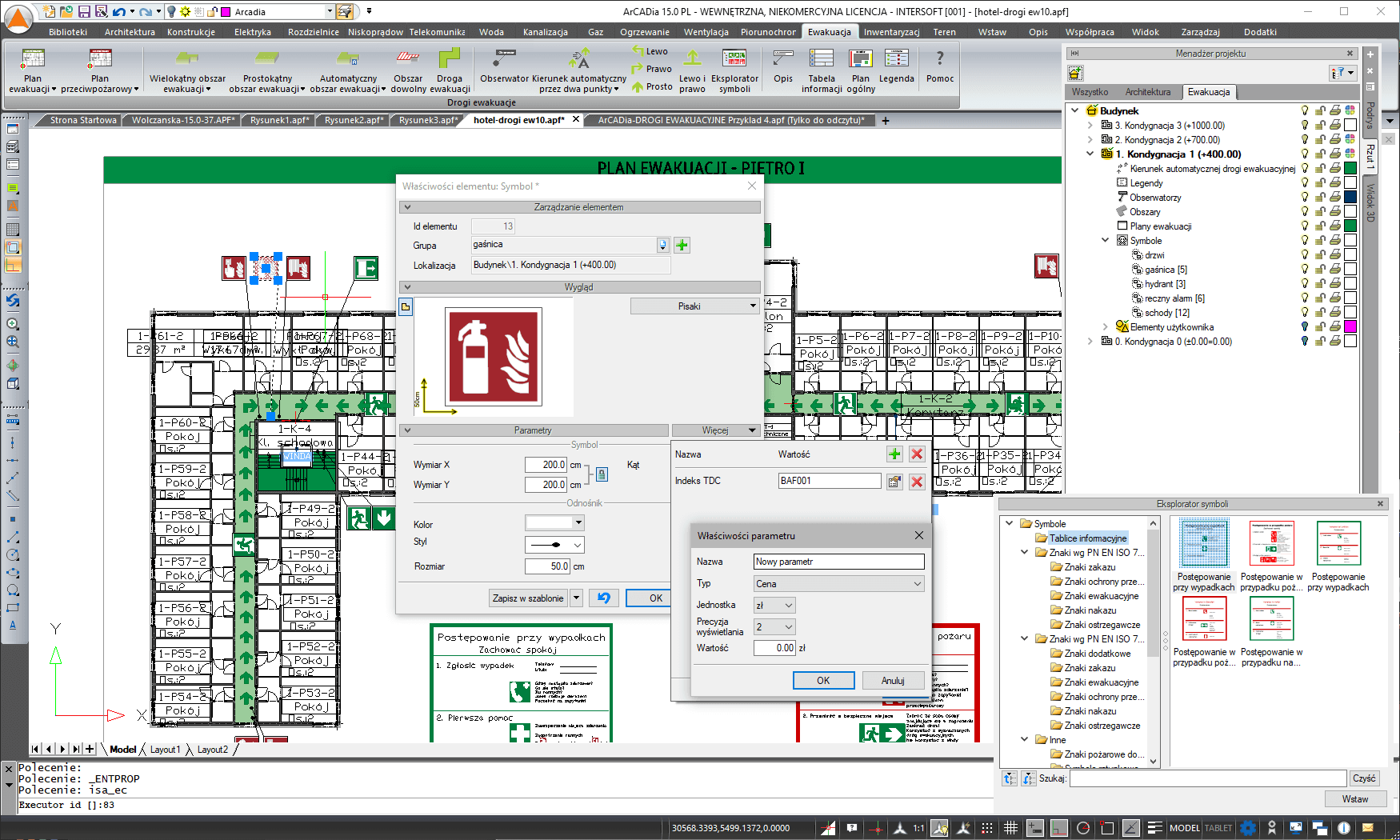Screen dimensions: 1400x840
Task: Click Wstaw in symbol explorer
Action: 1354,799
